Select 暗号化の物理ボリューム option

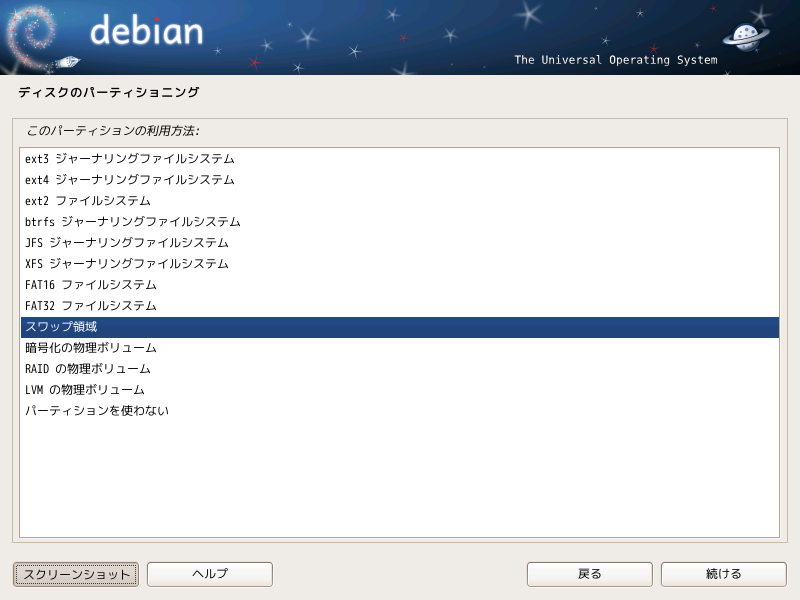399,348
